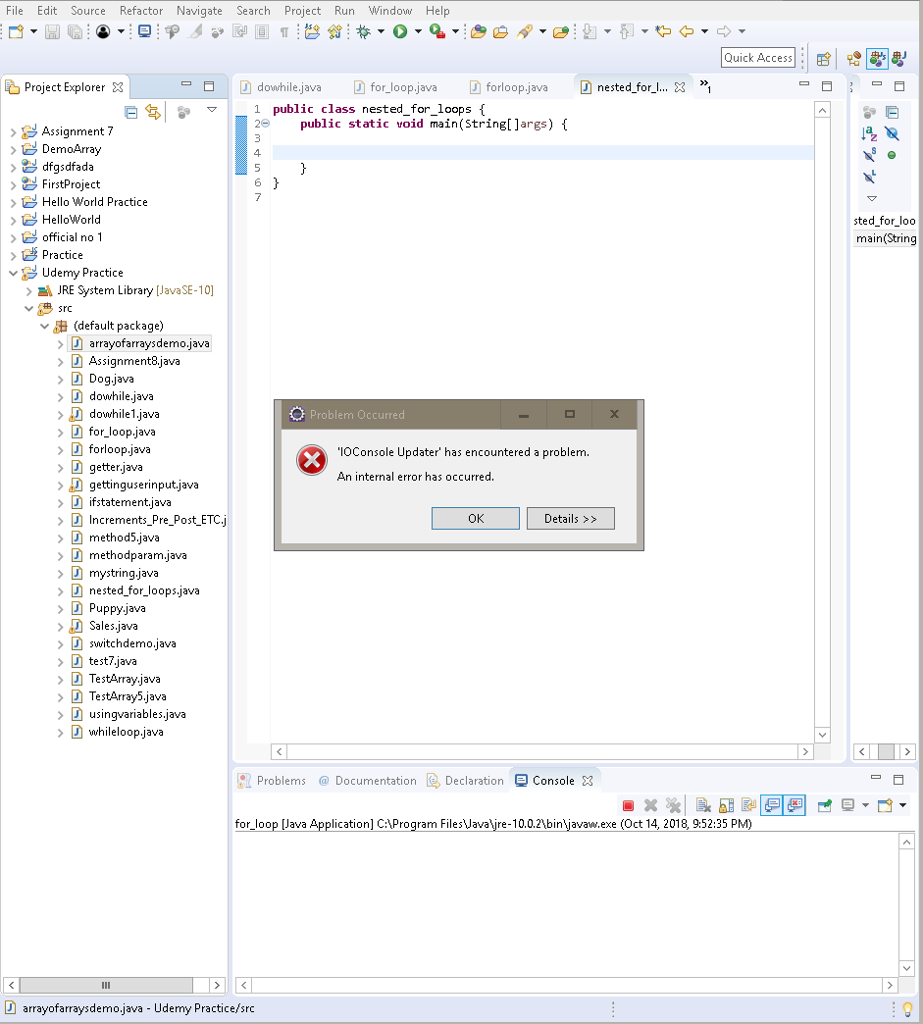Click Details >> in error dialog
Viewport: 923px width, 1024px height.
coord(570,519)
